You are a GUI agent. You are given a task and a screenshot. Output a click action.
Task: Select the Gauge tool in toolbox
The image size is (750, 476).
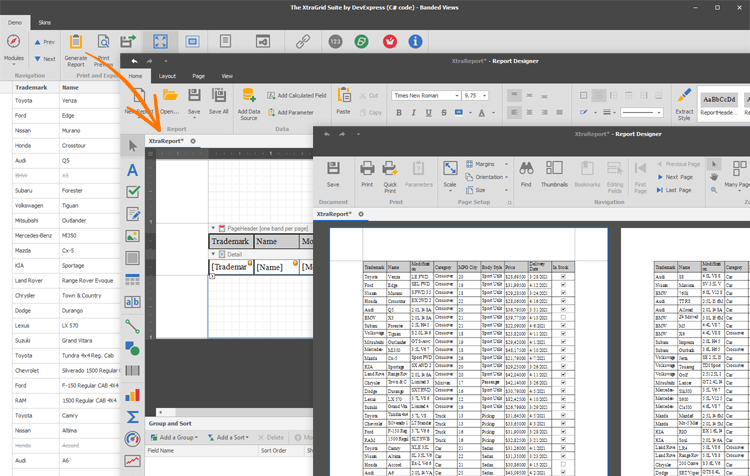coord(132,439)
